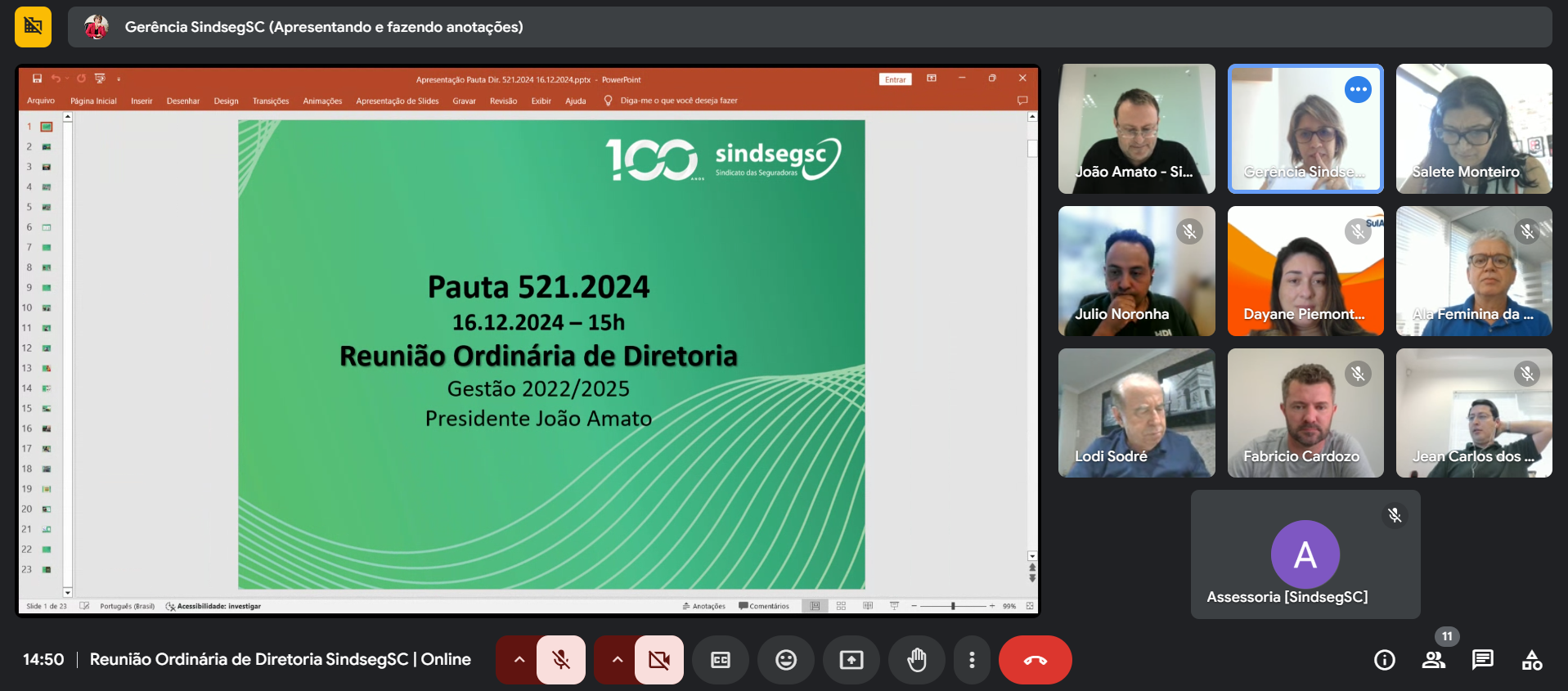
Task: Click the raise hand icon
Action: click(916, 660)
